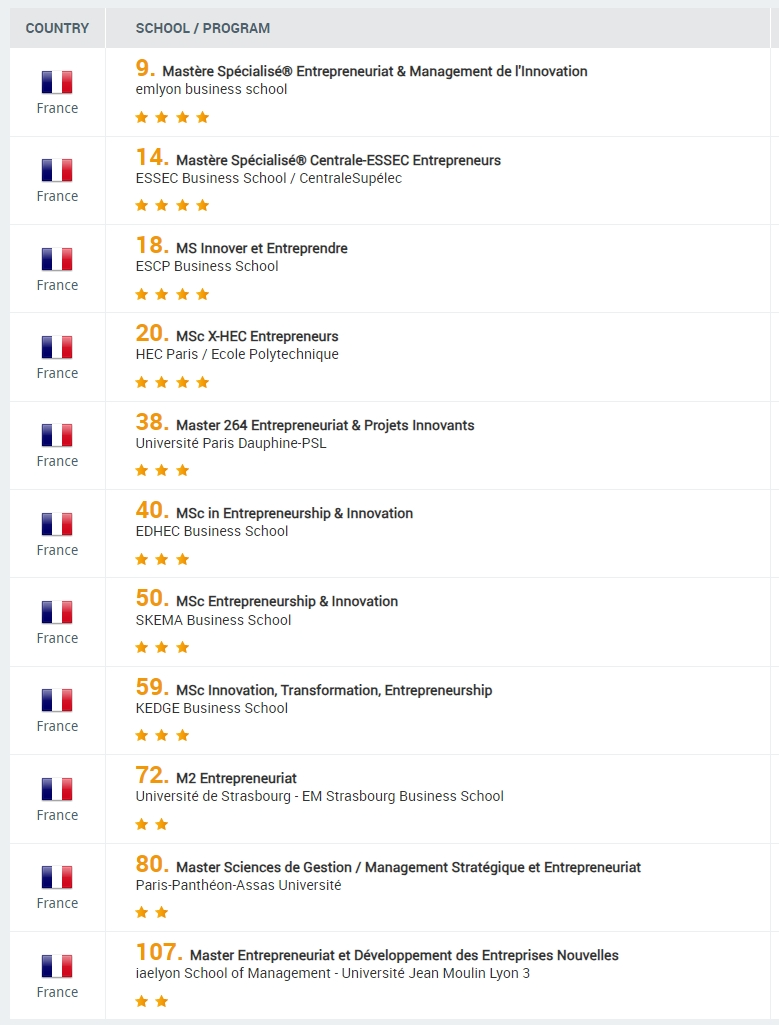This screenshot has width=779, height=1025.
Task: Open the MSc X-HEC Entrepreneurs program
Action: (257, 337)
